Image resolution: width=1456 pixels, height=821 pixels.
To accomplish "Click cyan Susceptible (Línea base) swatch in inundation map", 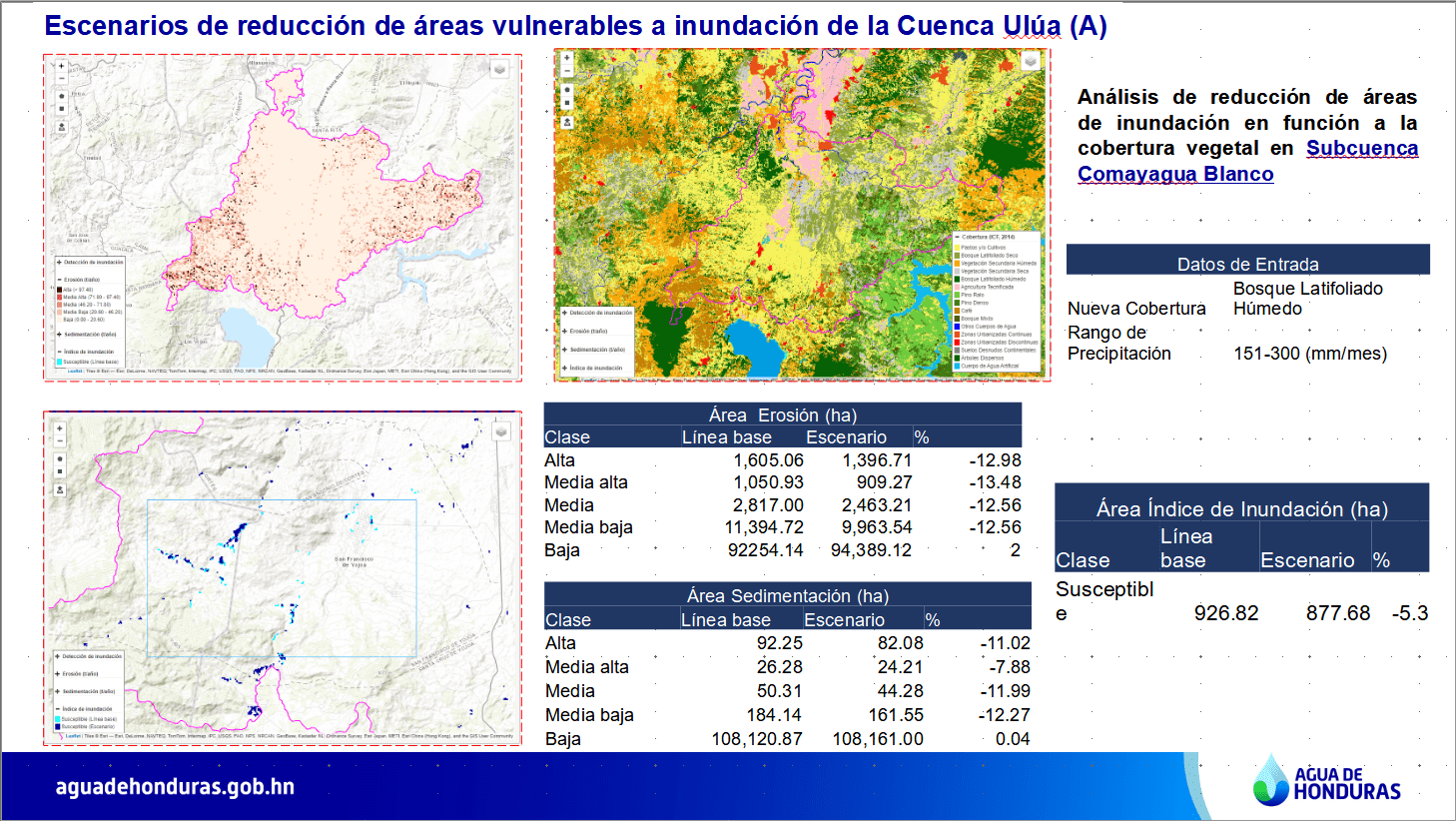I will [58, 719].
